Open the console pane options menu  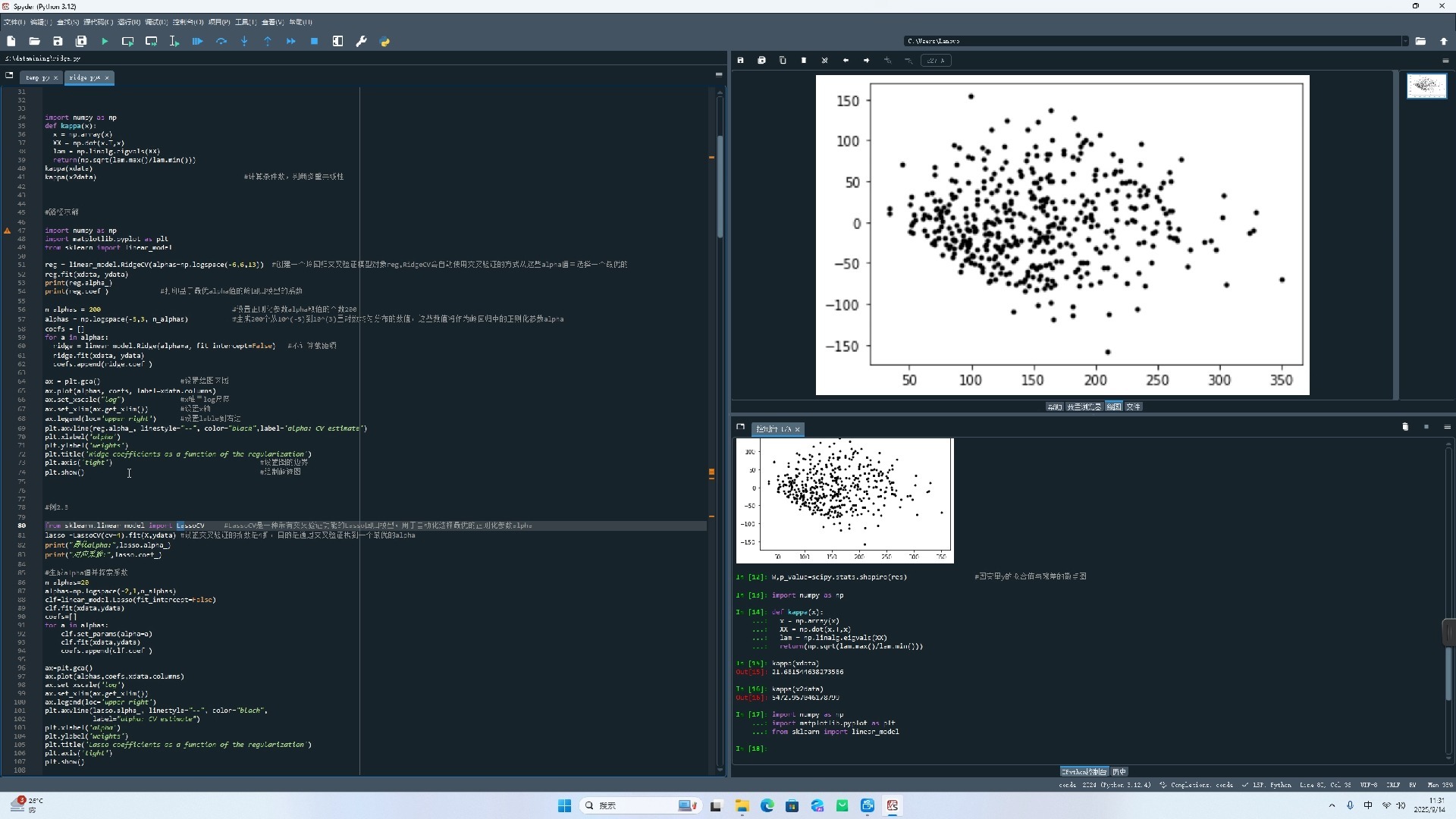(x=1447, y=427)
